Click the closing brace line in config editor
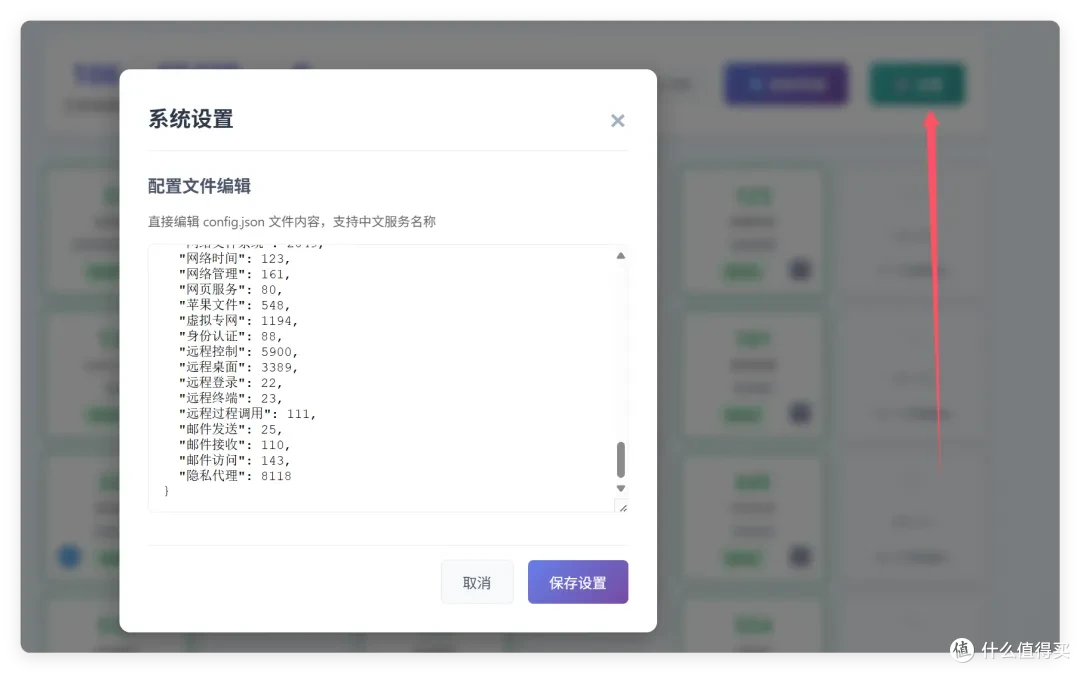 tap(166, 490)
